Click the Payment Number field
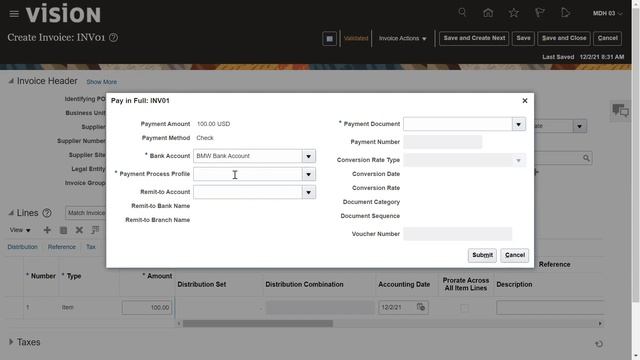The height and width of the screenshot is (360, 640). (x=442, y=142)
